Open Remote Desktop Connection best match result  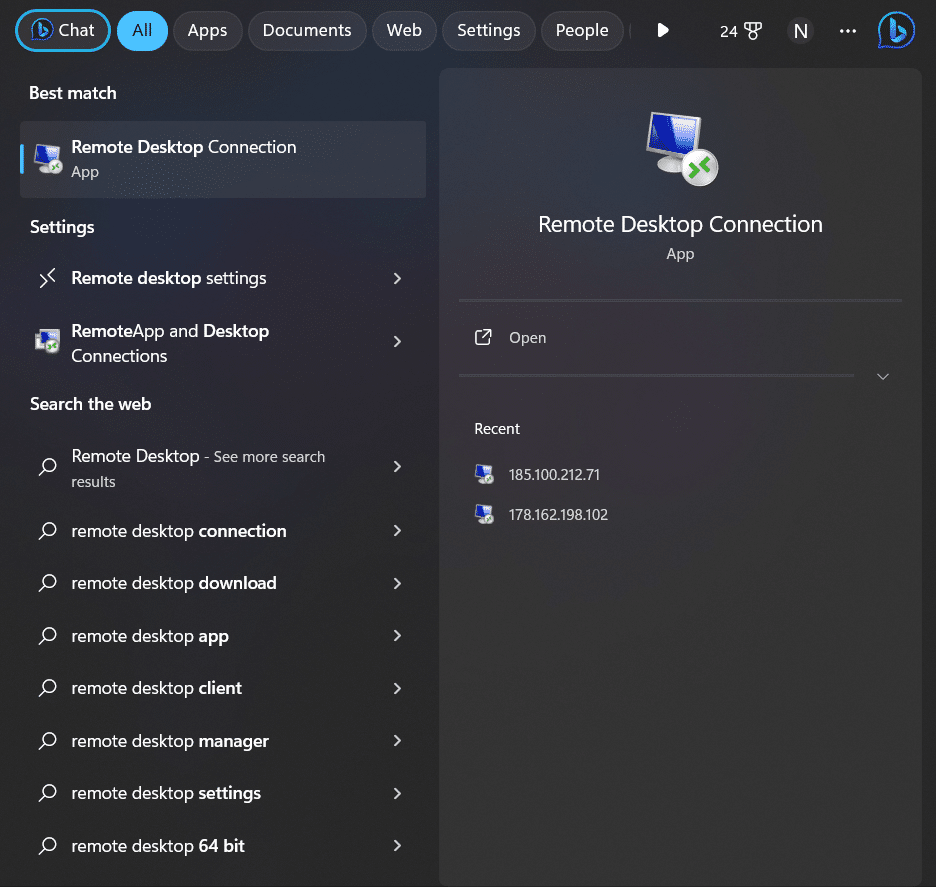click(223, 159)
